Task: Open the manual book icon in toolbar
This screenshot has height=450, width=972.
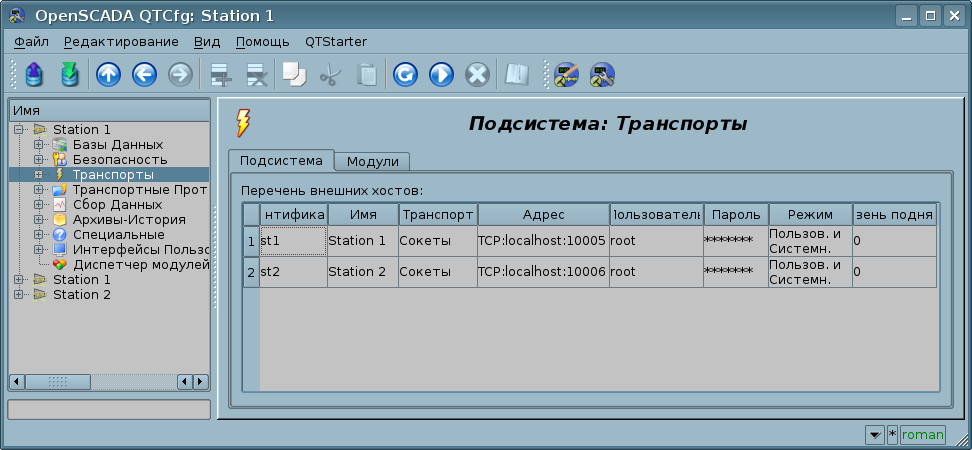Action: point(516,75)
